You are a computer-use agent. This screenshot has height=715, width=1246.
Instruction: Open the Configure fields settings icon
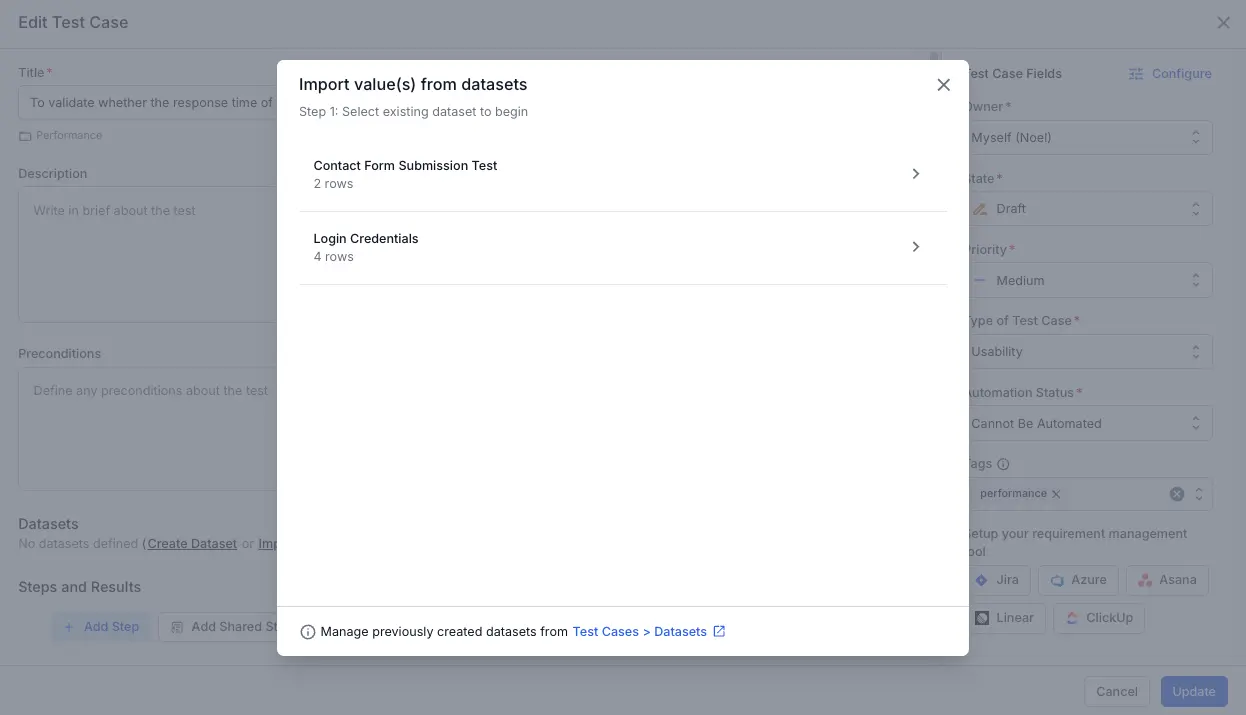1136,74
